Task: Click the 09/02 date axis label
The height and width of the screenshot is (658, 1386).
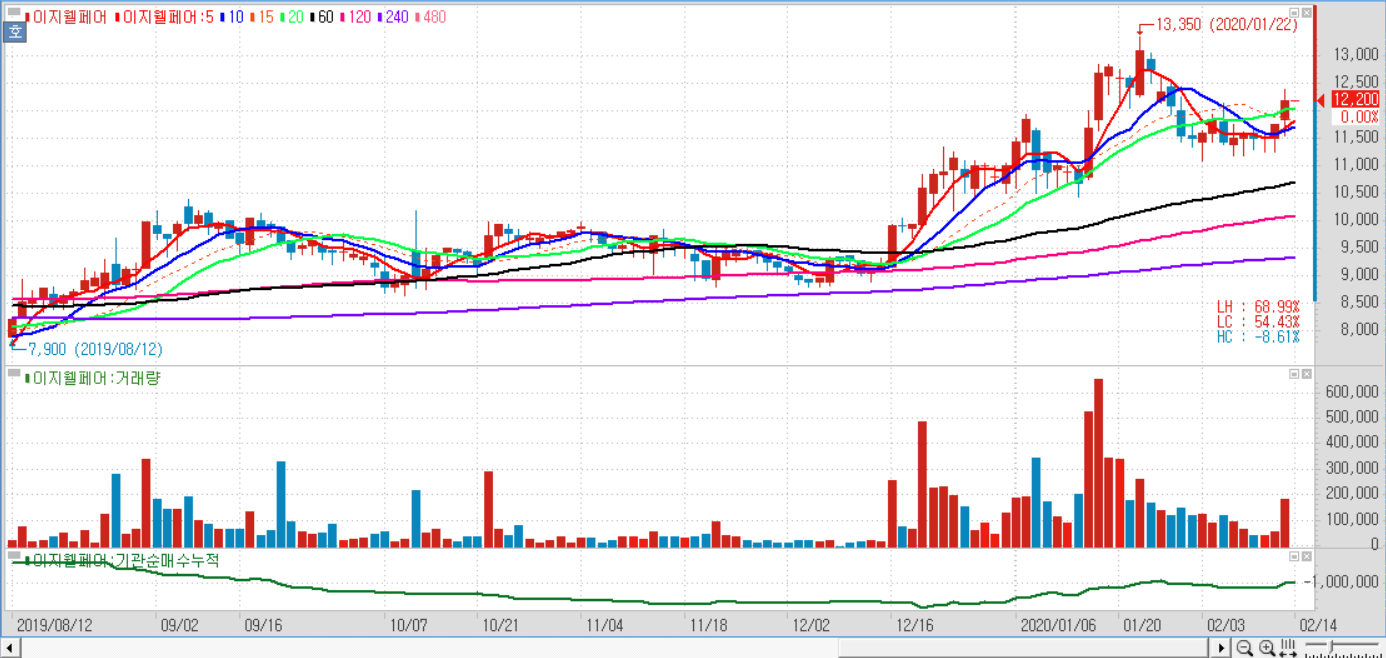Action: tap(179, 625)
